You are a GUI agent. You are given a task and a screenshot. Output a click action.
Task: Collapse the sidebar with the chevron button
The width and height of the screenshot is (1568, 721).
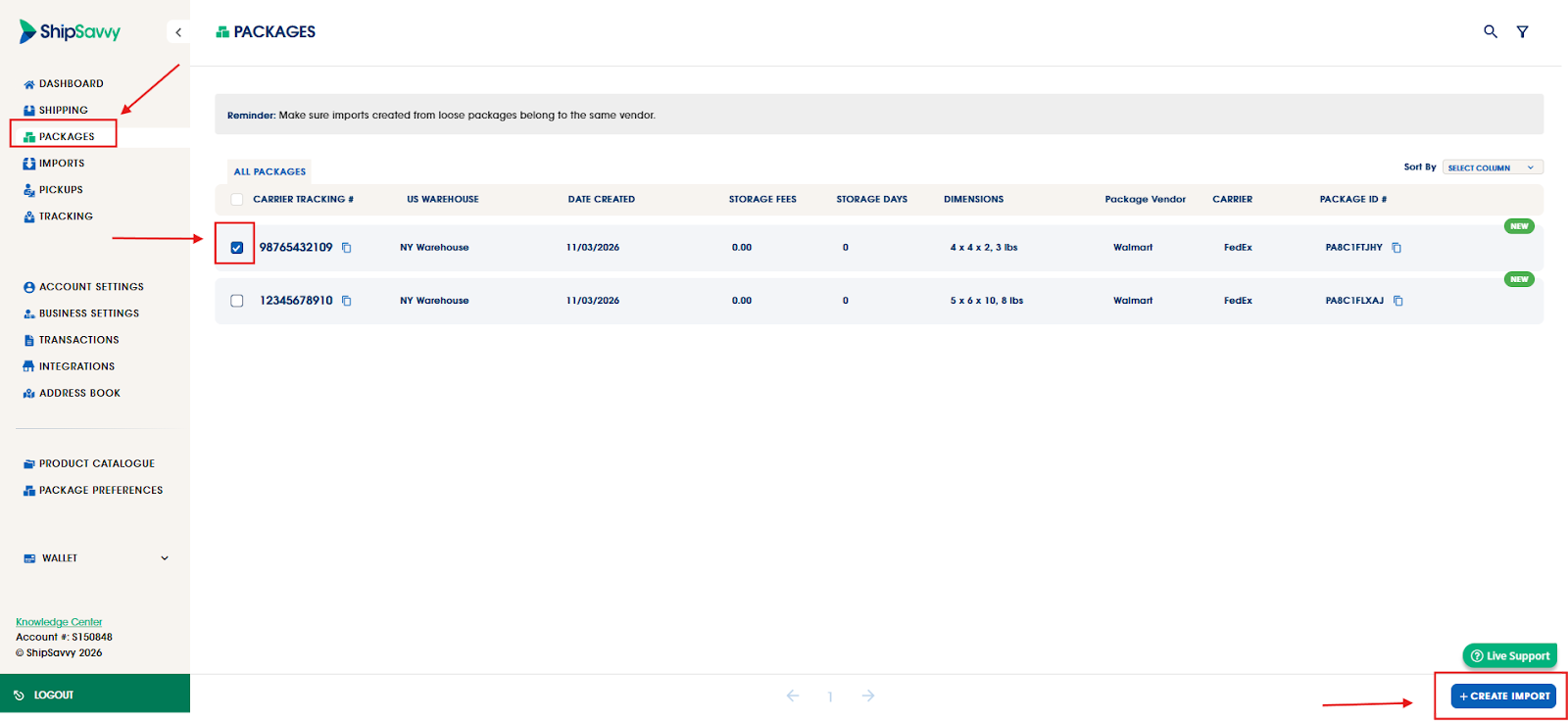click(x=178, y=32)
